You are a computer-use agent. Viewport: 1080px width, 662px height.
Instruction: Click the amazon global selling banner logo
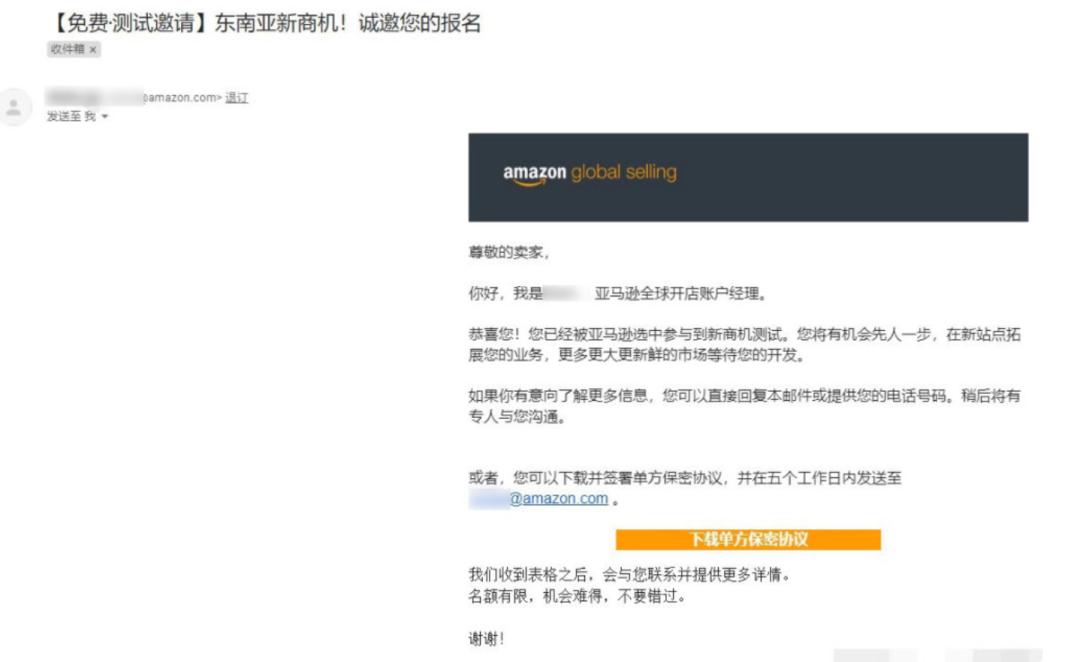(x=590, y=172)
